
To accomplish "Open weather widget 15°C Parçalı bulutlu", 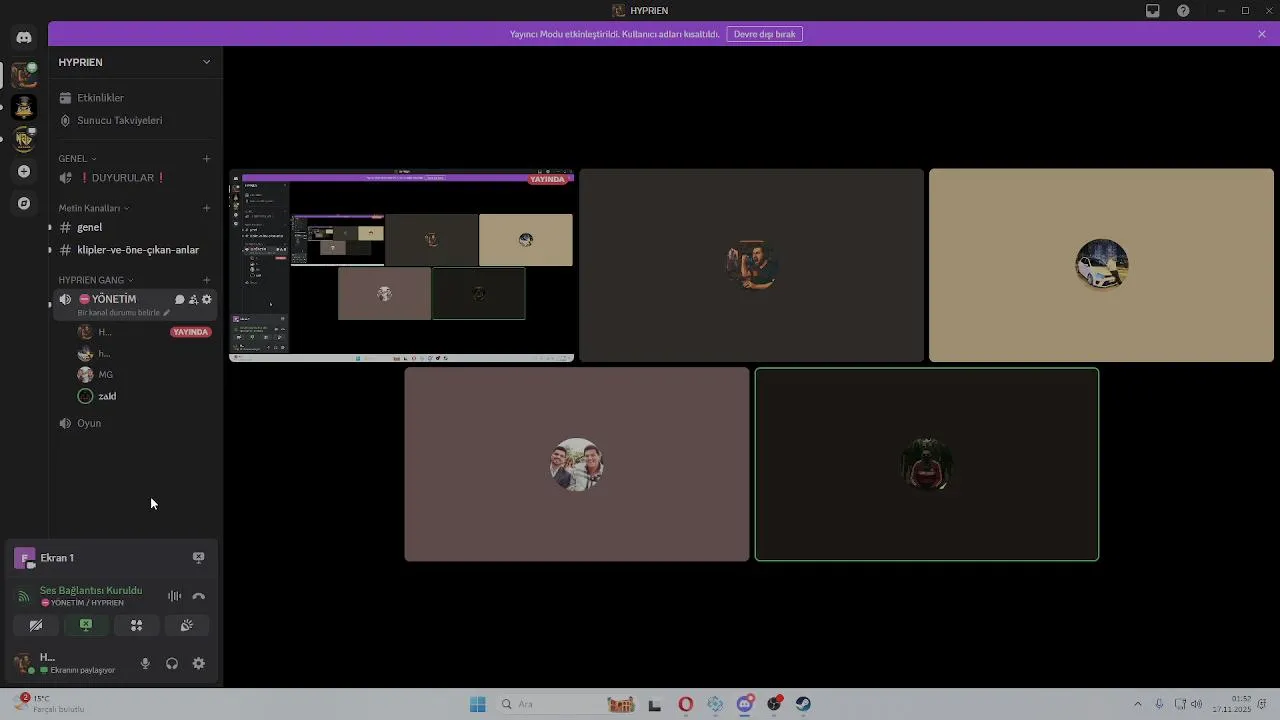I will [48, 704].
